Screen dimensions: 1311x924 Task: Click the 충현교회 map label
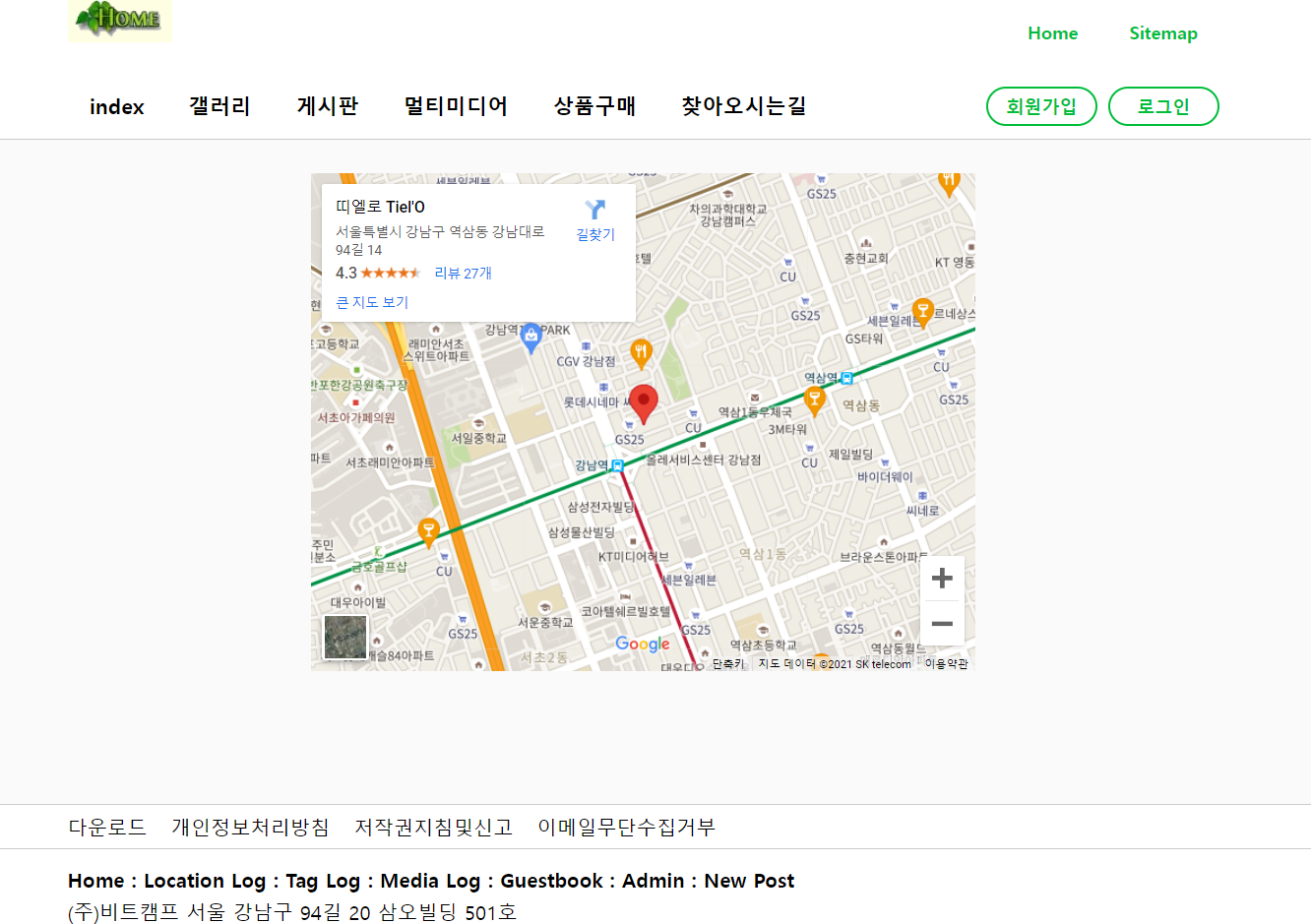click(865, 258)
